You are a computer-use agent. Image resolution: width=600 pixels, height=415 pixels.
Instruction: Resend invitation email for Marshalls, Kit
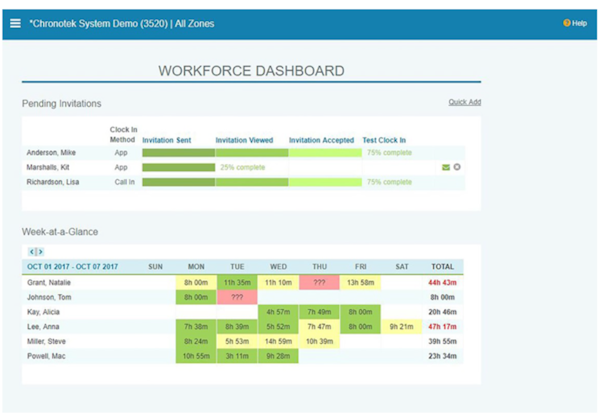pyautogui.click(x=446, y=167)
